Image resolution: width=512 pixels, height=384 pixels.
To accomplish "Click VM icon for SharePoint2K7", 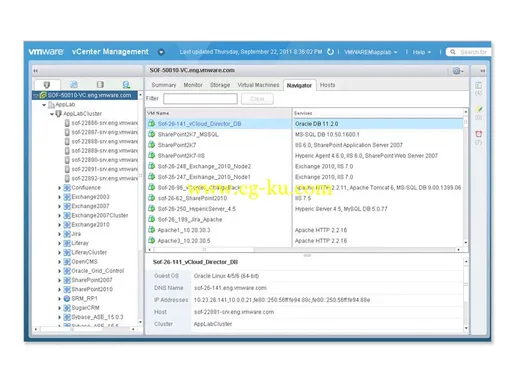I will coord(152,145).
